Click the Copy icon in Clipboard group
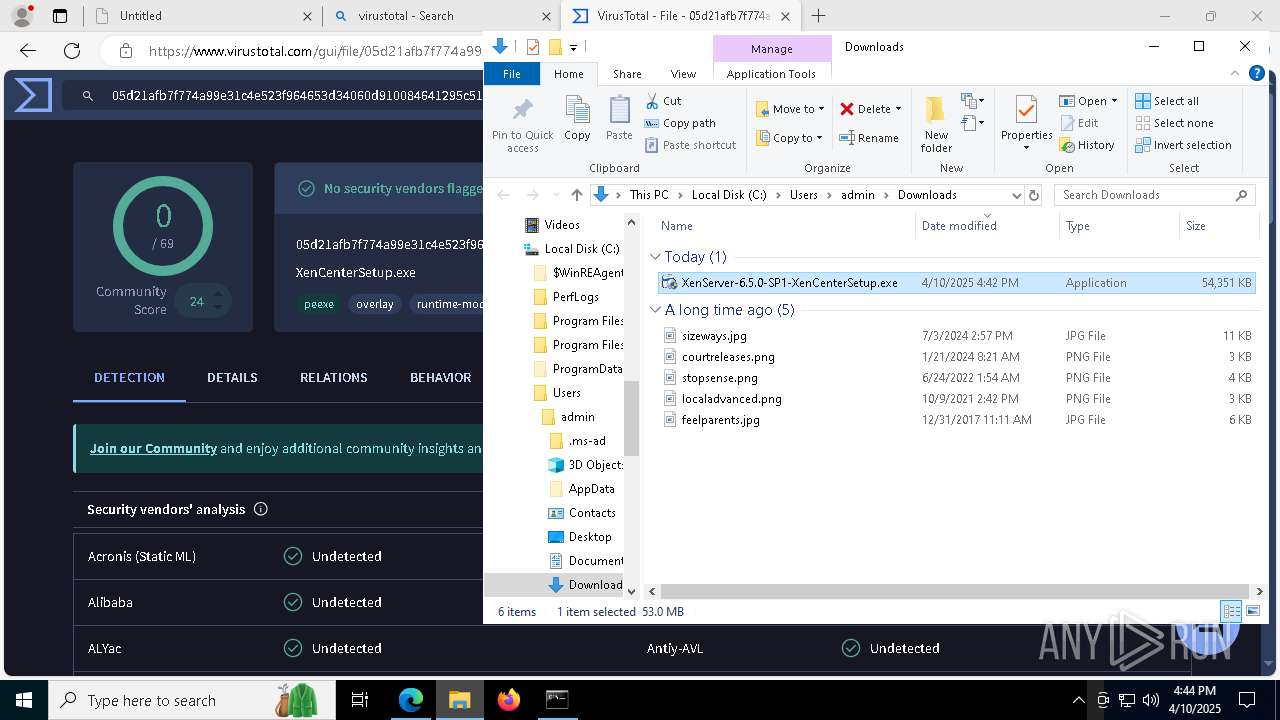 pyautogui.click(x=577, y=119)
